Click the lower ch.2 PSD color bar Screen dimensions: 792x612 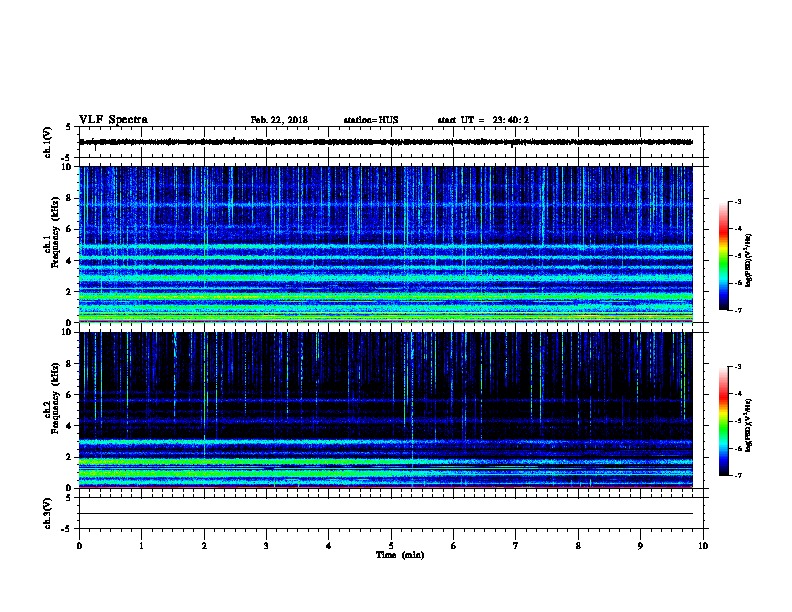[x=724, y=421]
